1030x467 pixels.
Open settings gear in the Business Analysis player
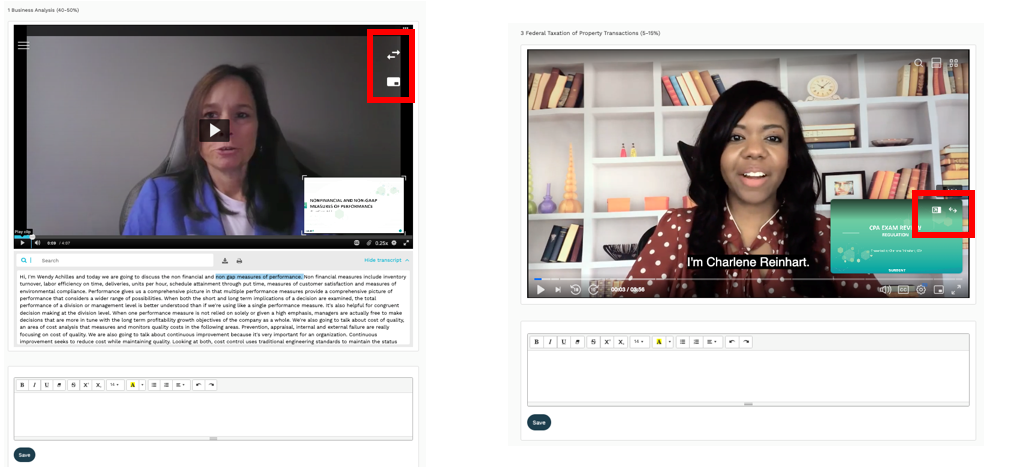[393, 242]
